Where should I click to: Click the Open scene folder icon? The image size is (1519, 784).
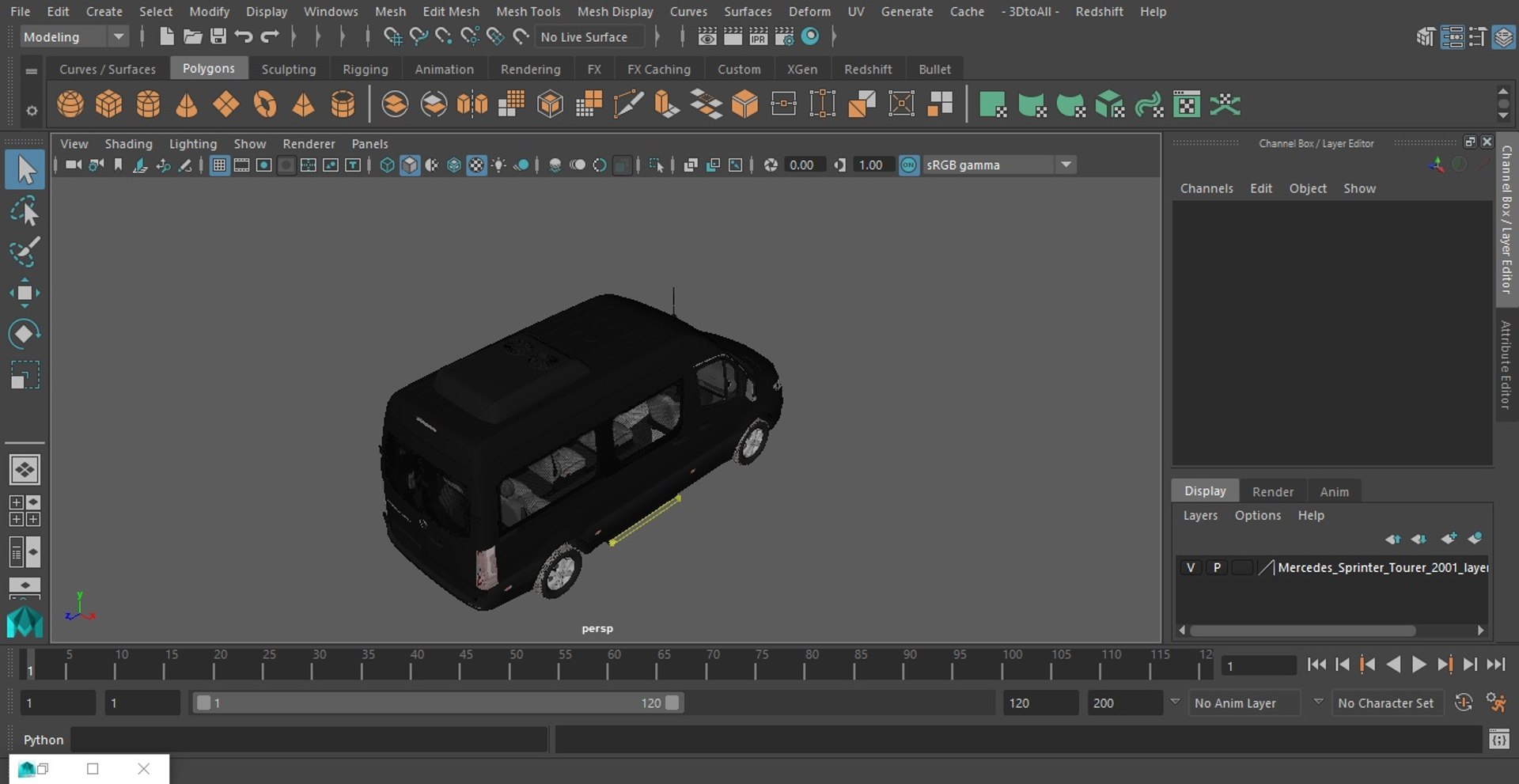point(192,36)
